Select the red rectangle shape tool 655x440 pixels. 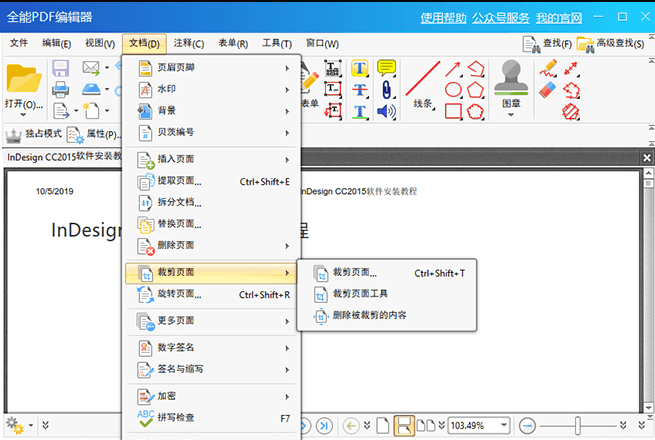point(453,112)
